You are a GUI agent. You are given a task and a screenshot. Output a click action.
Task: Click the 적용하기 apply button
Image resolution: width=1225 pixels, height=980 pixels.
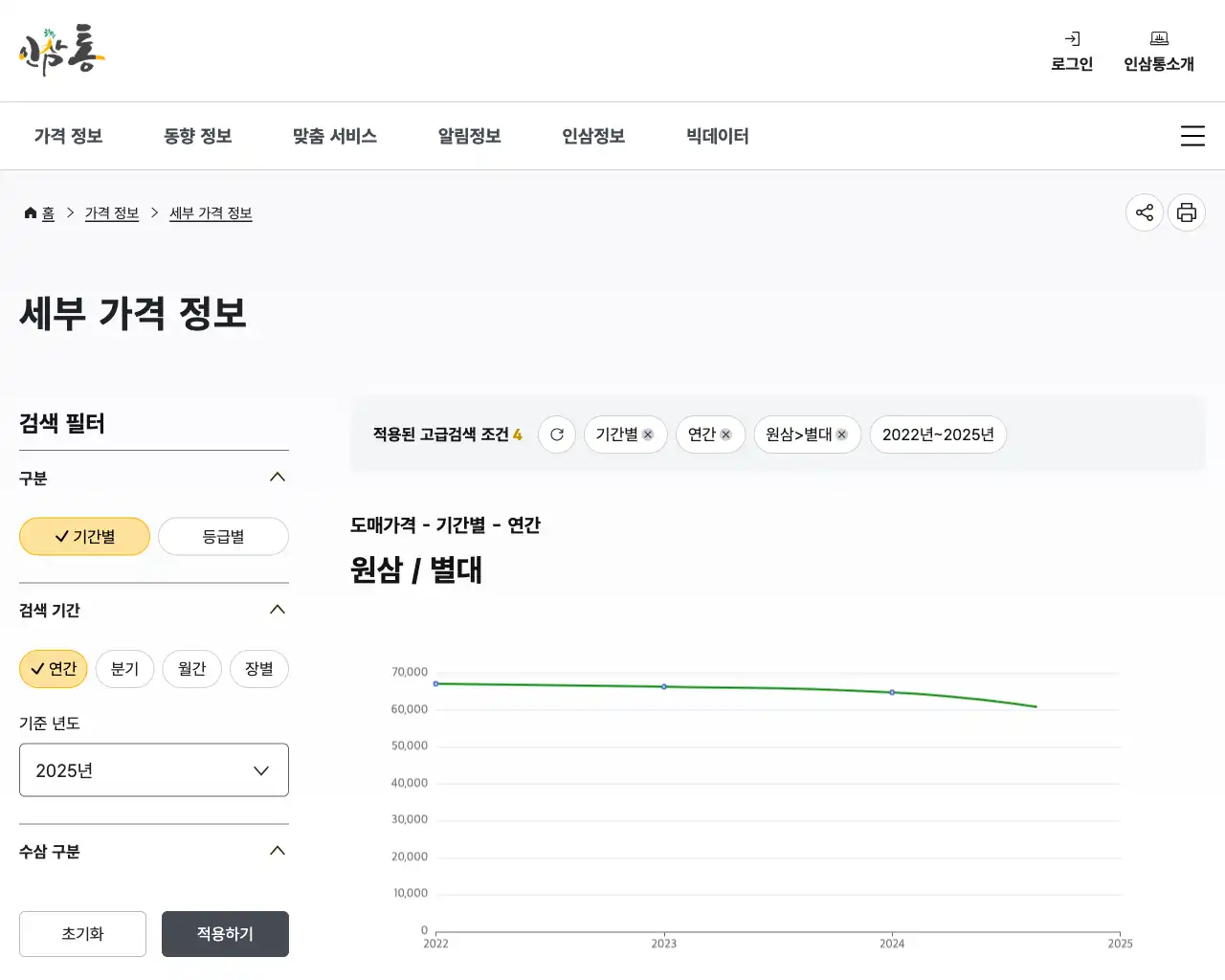tap(225, 934)
